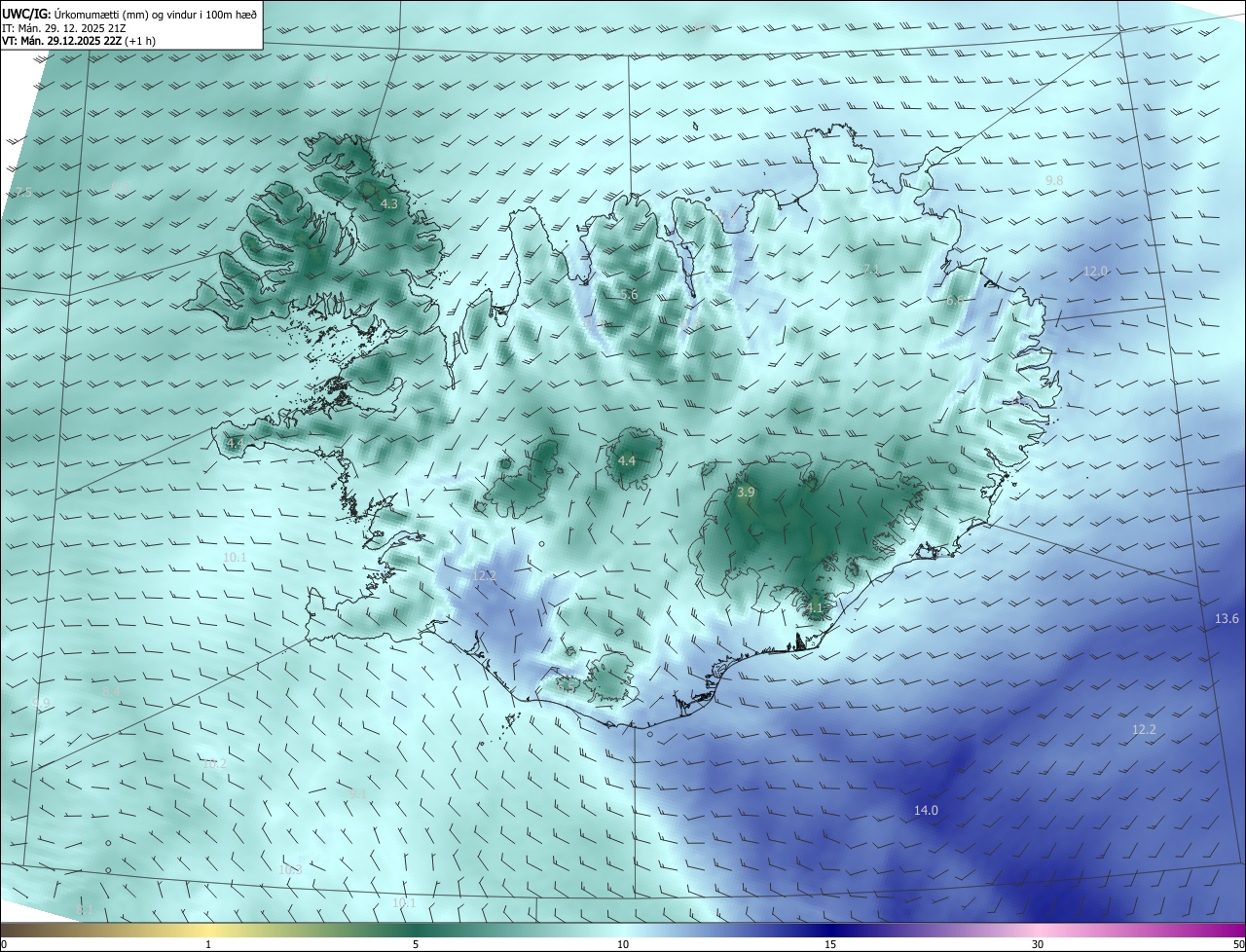This screenshot has width=1246, height=952.
Task: Click the 4.4 value on the Snæfellsnes peninsula
Action: click(x=235, y=444)
